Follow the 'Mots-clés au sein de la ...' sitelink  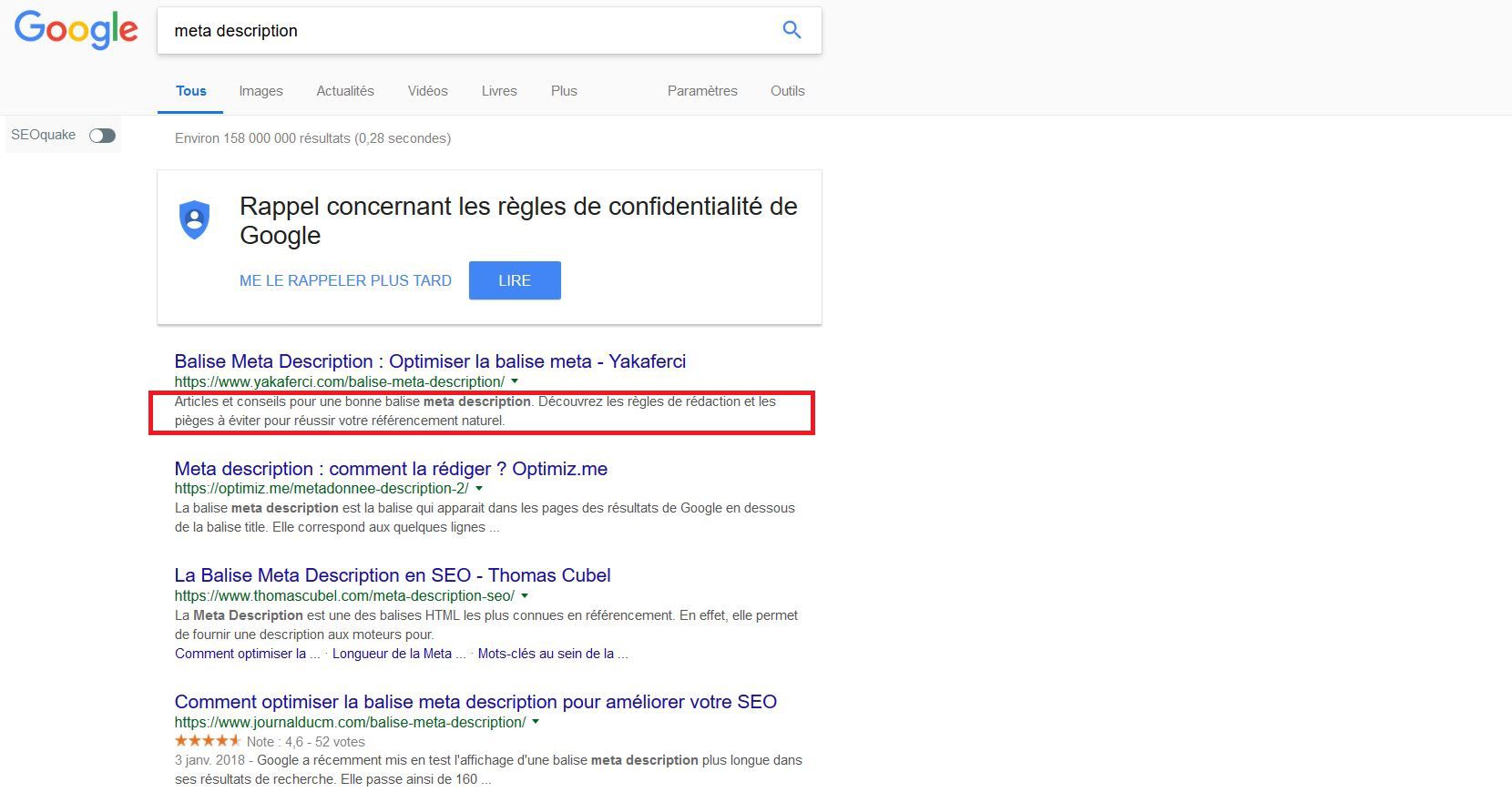click(553, 654)
